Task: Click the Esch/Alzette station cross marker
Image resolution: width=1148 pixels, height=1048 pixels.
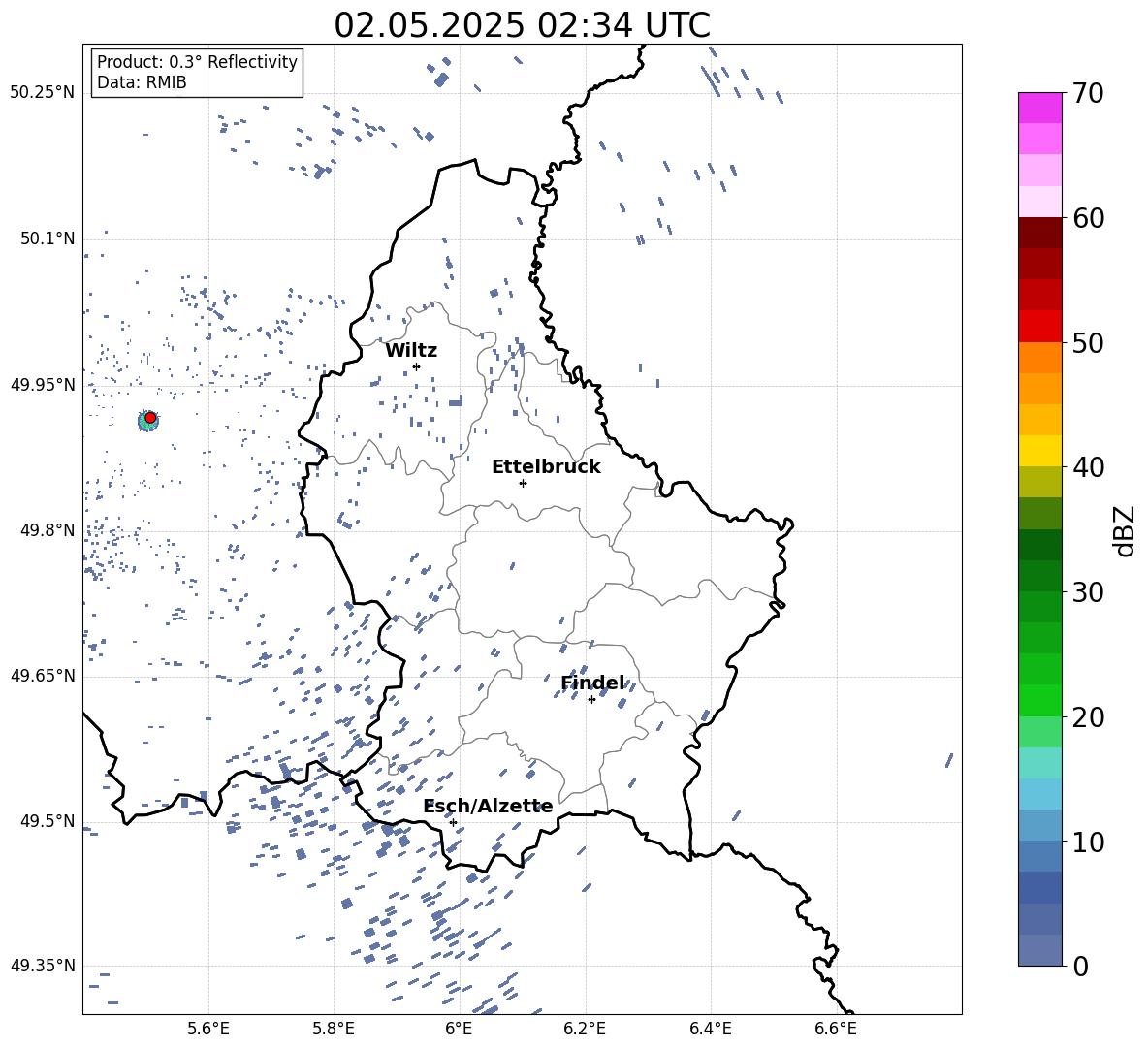Action: [x=453, y=822]
